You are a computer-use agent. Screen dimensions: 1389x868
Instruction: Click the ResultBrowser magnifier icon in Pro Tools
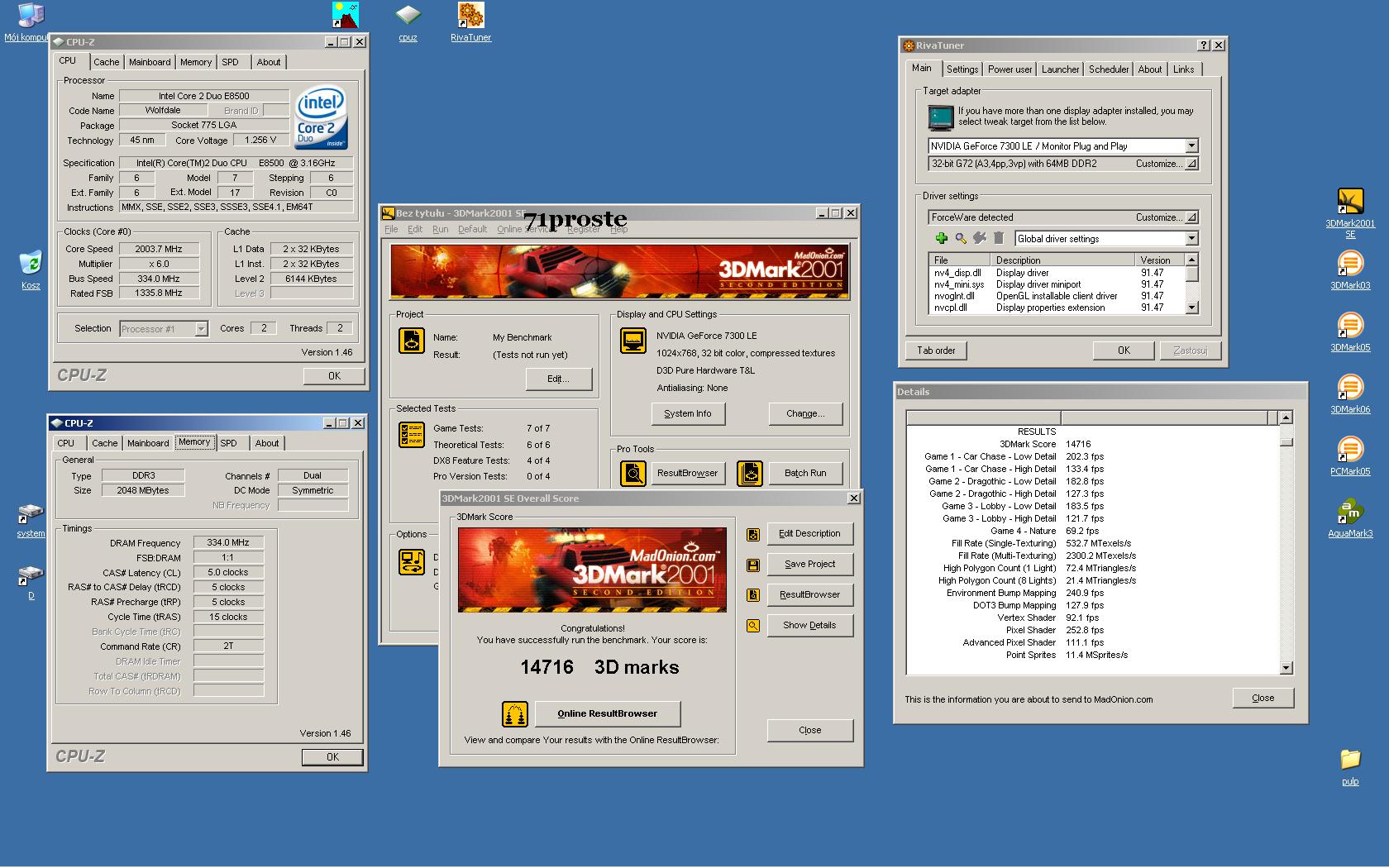632,473
